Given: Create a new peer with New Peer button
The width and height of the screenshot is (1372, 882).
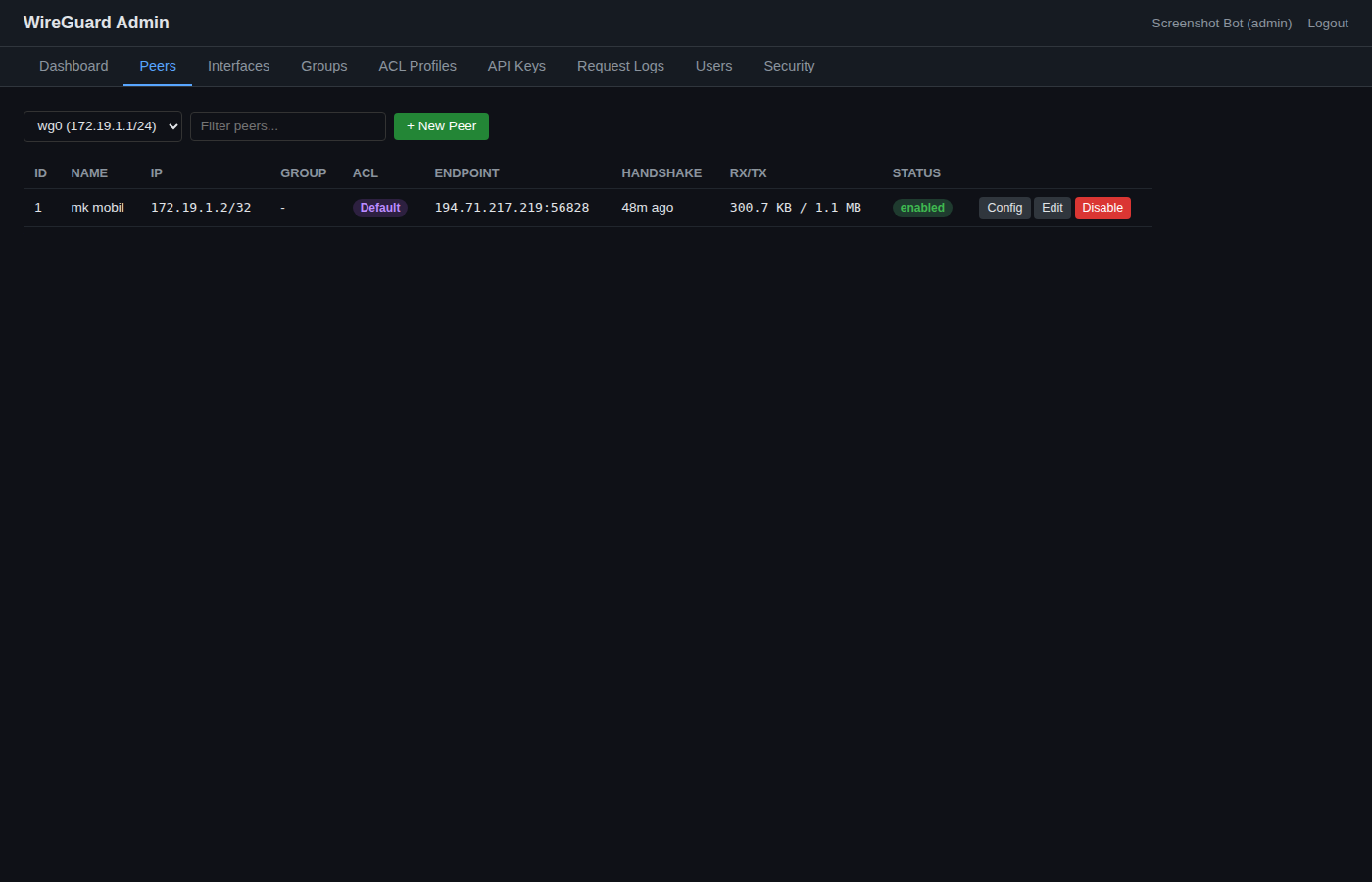Looking at the screenshot, I should (441, 125).
